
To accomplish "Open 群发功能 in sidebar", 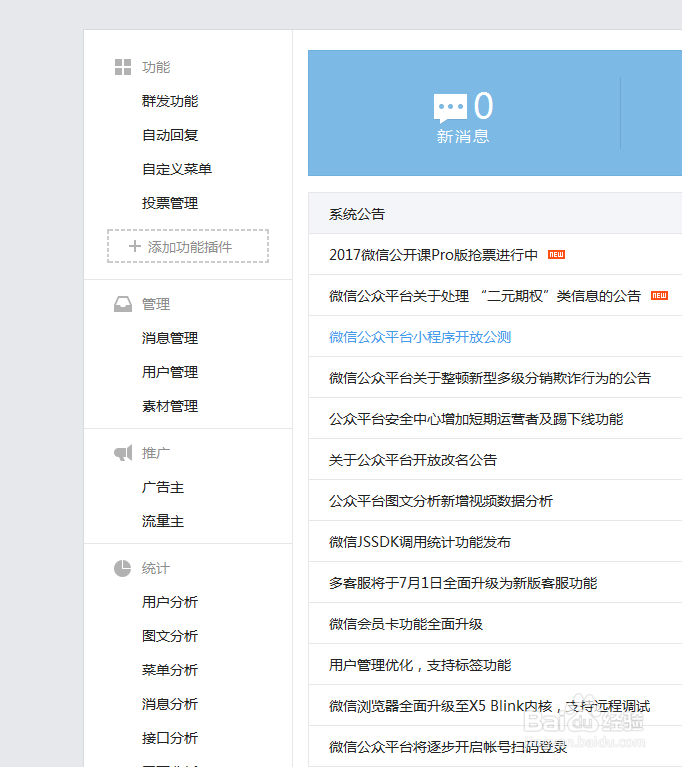I will 170,101.
